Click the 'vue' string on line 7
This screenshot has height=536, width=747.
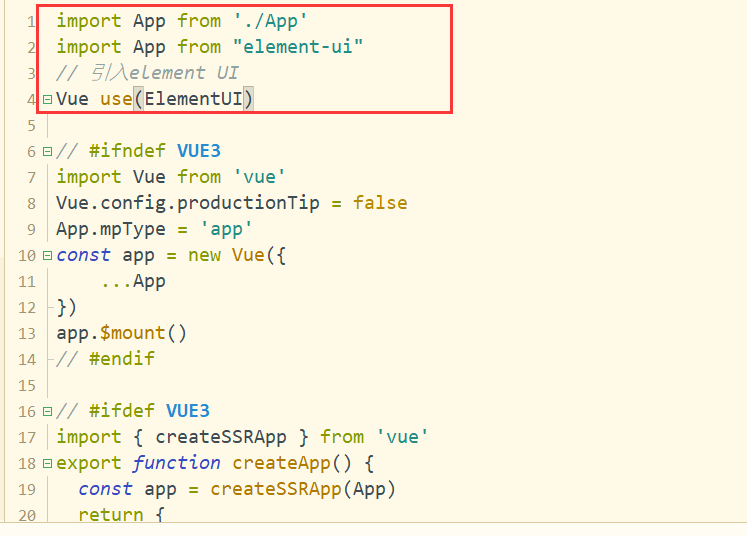click(x=259, y=177)
